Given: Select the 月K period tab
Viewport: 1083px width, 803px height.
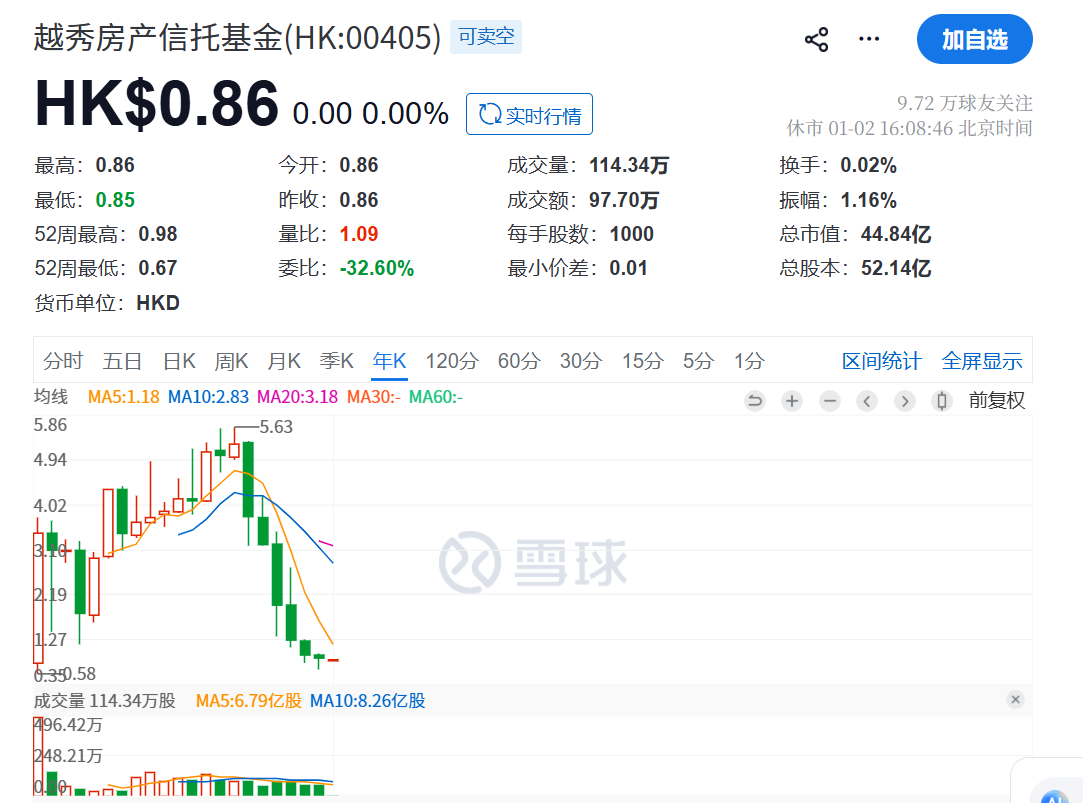Looking at the screenshot, I should click(284, 361).
